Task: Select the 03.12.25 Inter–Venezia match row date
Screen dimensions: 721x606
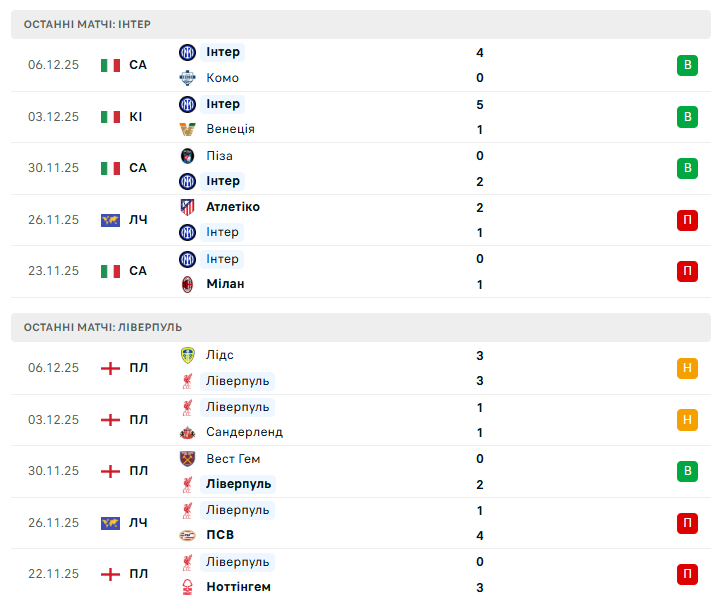Action: pyautogui.click(x=53, y=117)
